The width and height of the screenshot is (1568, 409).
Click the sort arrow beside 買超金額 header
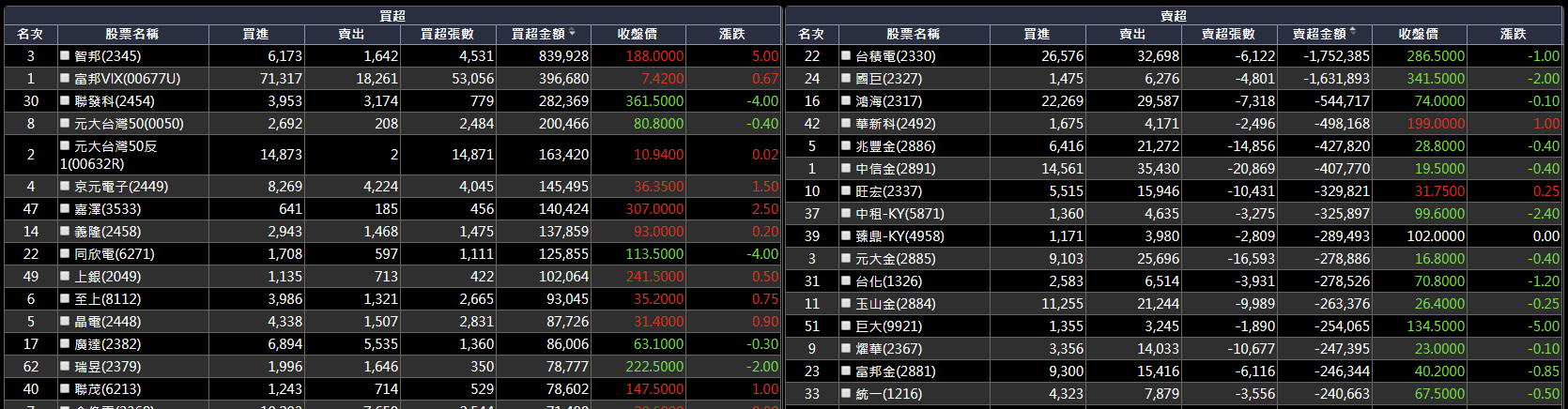[572, 32]
